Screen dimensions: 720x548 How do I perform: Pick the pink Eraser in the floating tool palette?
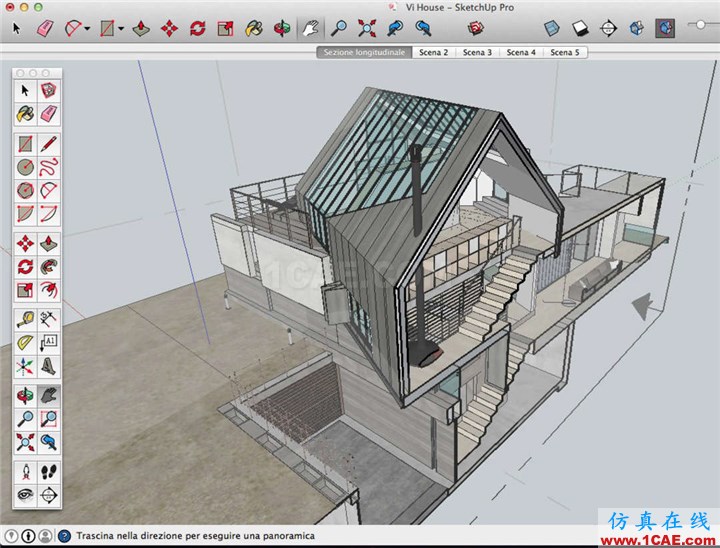pyautogui.click(x=49, y=114)
